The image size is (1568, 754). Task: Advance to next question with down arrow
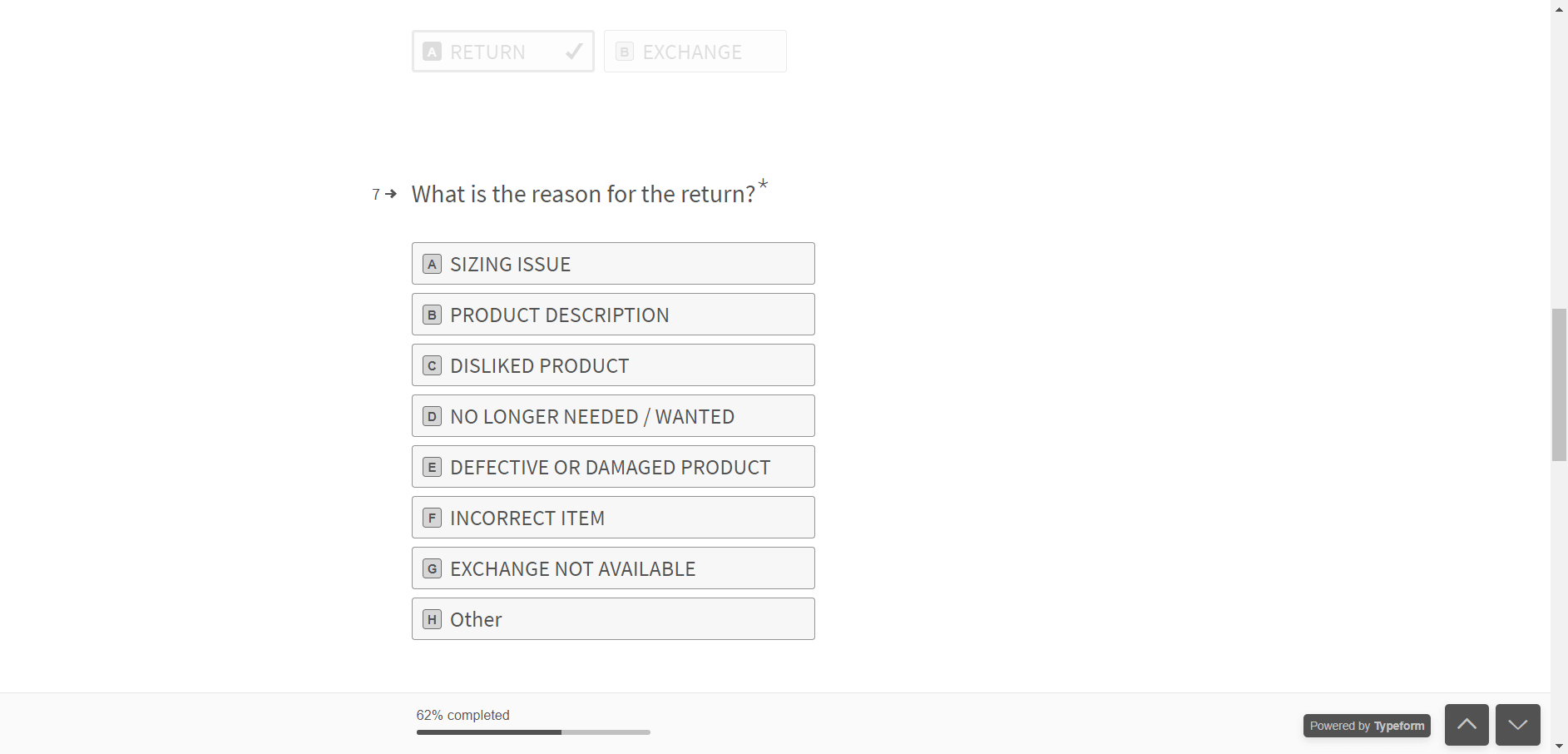tap(1517, 725)
